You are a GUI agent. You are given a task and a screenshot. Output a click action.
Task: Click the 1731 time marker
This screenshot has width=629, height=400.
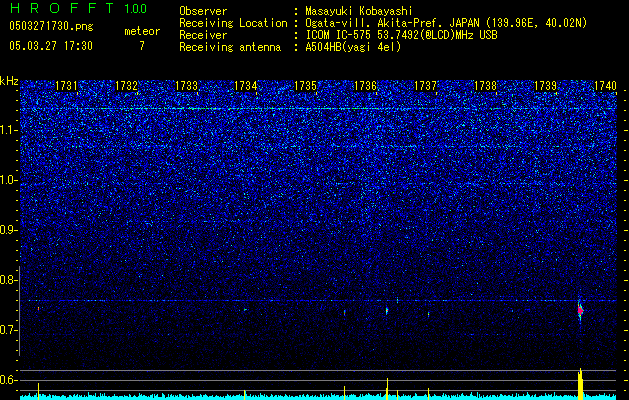pyautogui.click(x=66, y=86)
